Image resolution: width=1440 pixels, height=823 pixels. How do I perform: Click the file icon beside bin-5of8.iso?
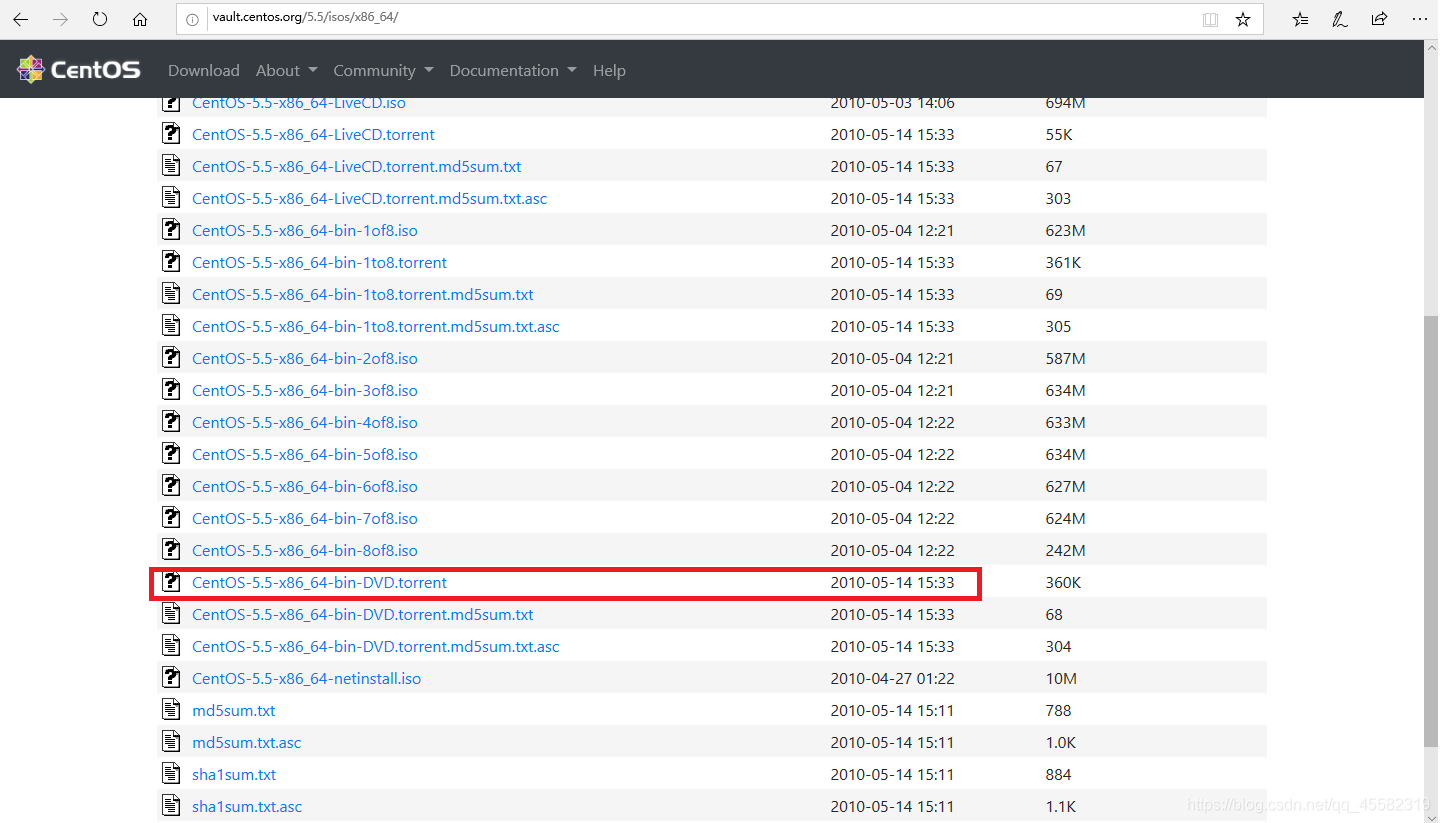tap(171, 453)
